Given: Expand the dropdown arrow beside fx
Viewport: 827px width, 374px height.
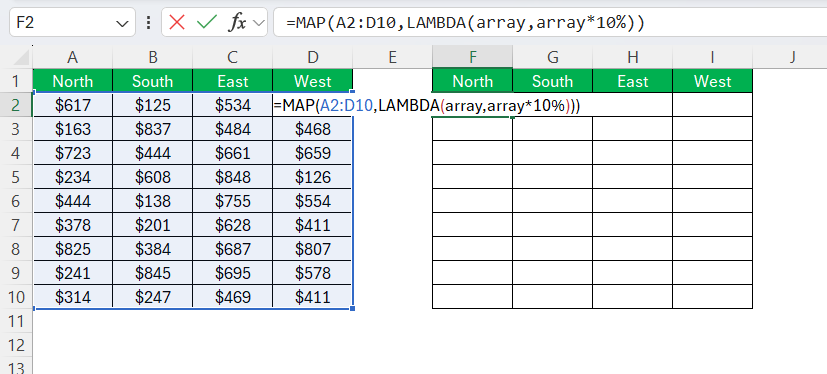Looking at the screenshot, I should coord(258,23).
